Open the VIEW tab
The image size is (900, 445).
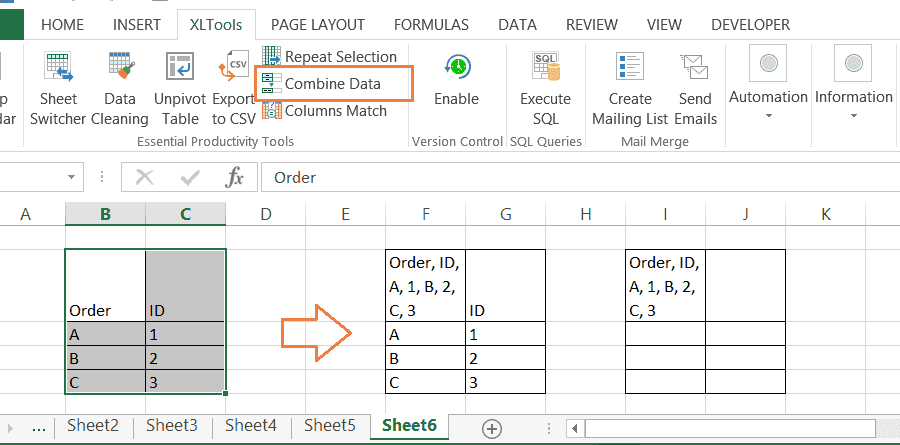[x=664, y=25]
